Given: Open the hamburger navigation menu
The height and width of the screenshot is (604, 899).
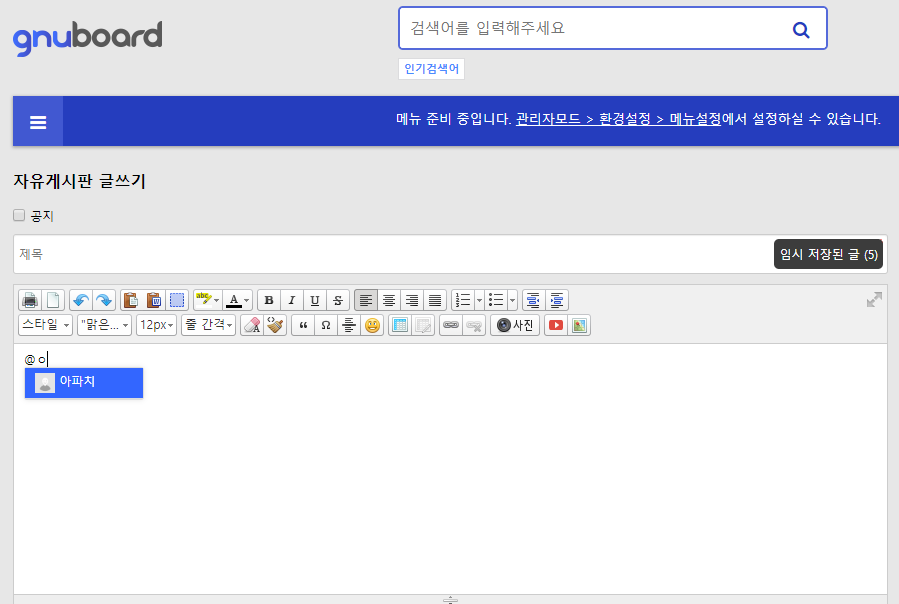Looking at the screenshot, I should [x=38, y=122].
